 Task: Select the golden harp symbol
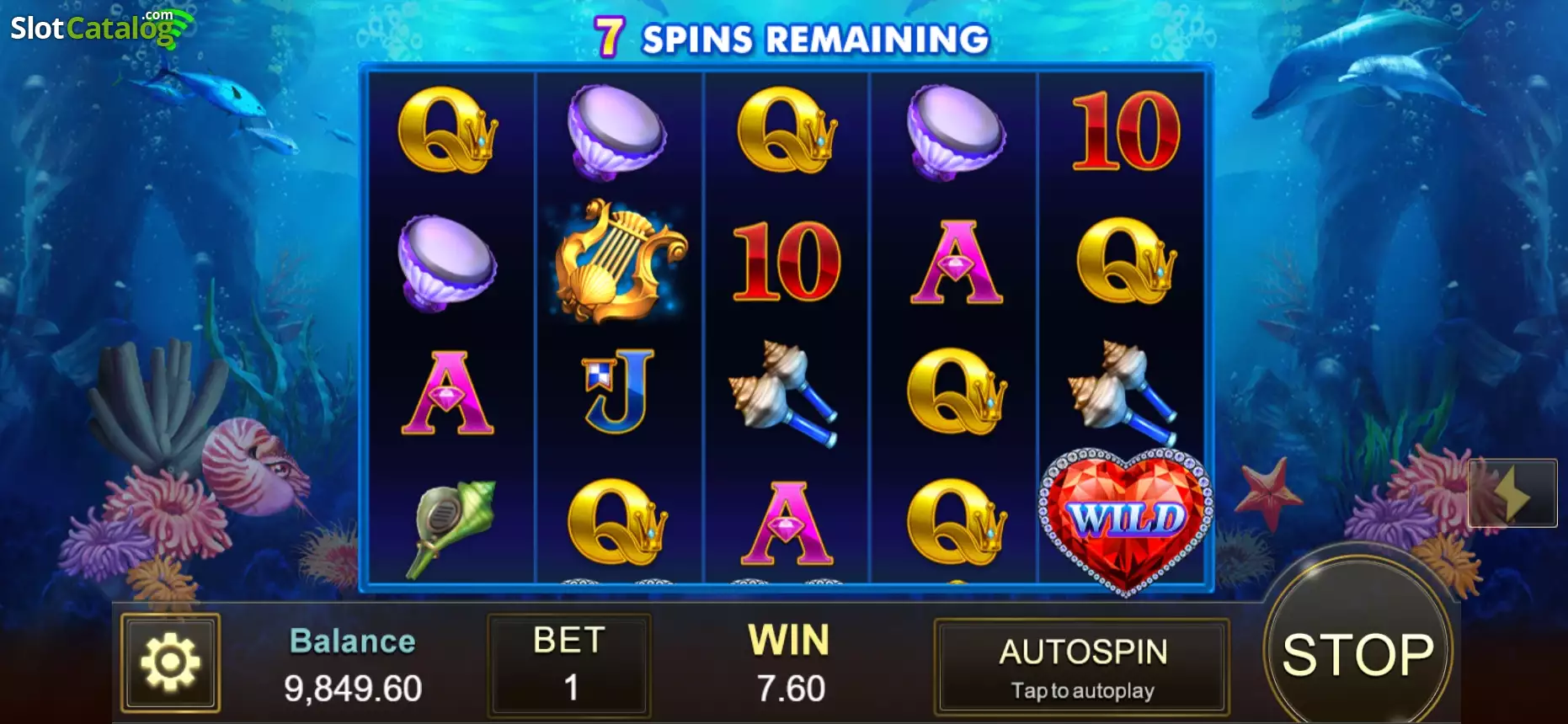click(620, 261)
